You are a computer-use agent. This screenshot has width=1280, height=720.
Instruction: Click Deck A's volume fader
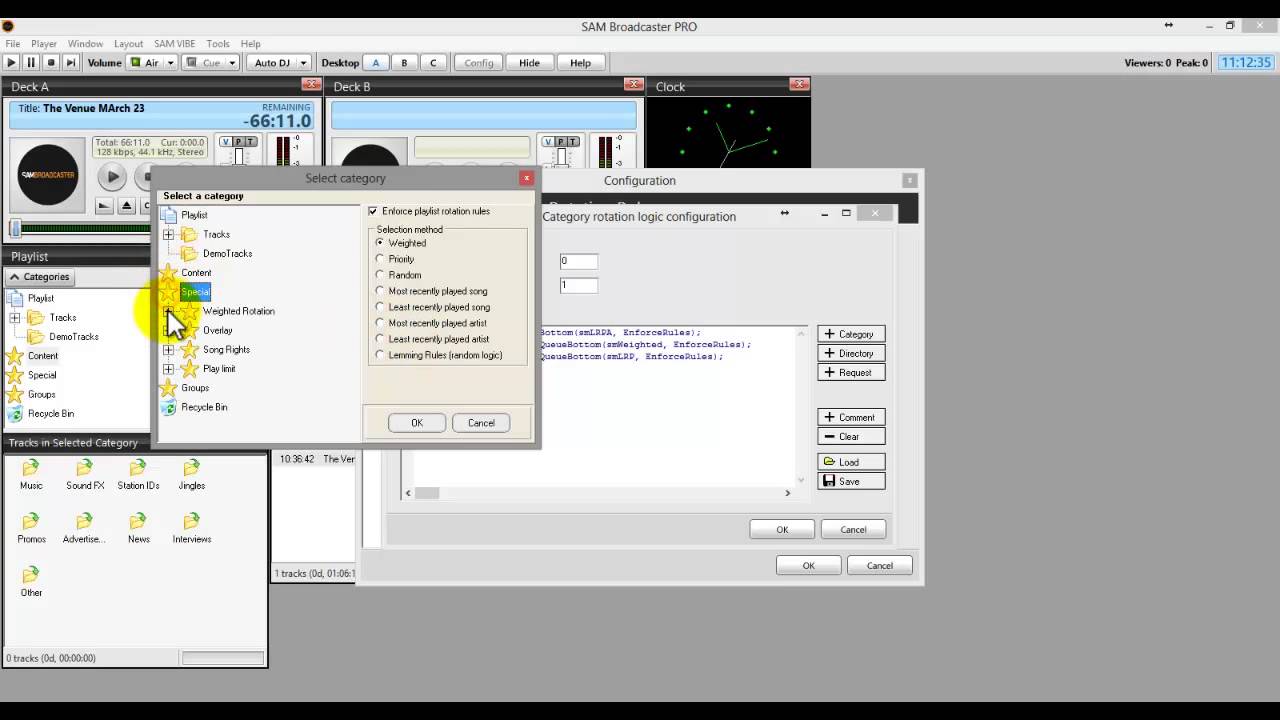click(x=238, y=158)
